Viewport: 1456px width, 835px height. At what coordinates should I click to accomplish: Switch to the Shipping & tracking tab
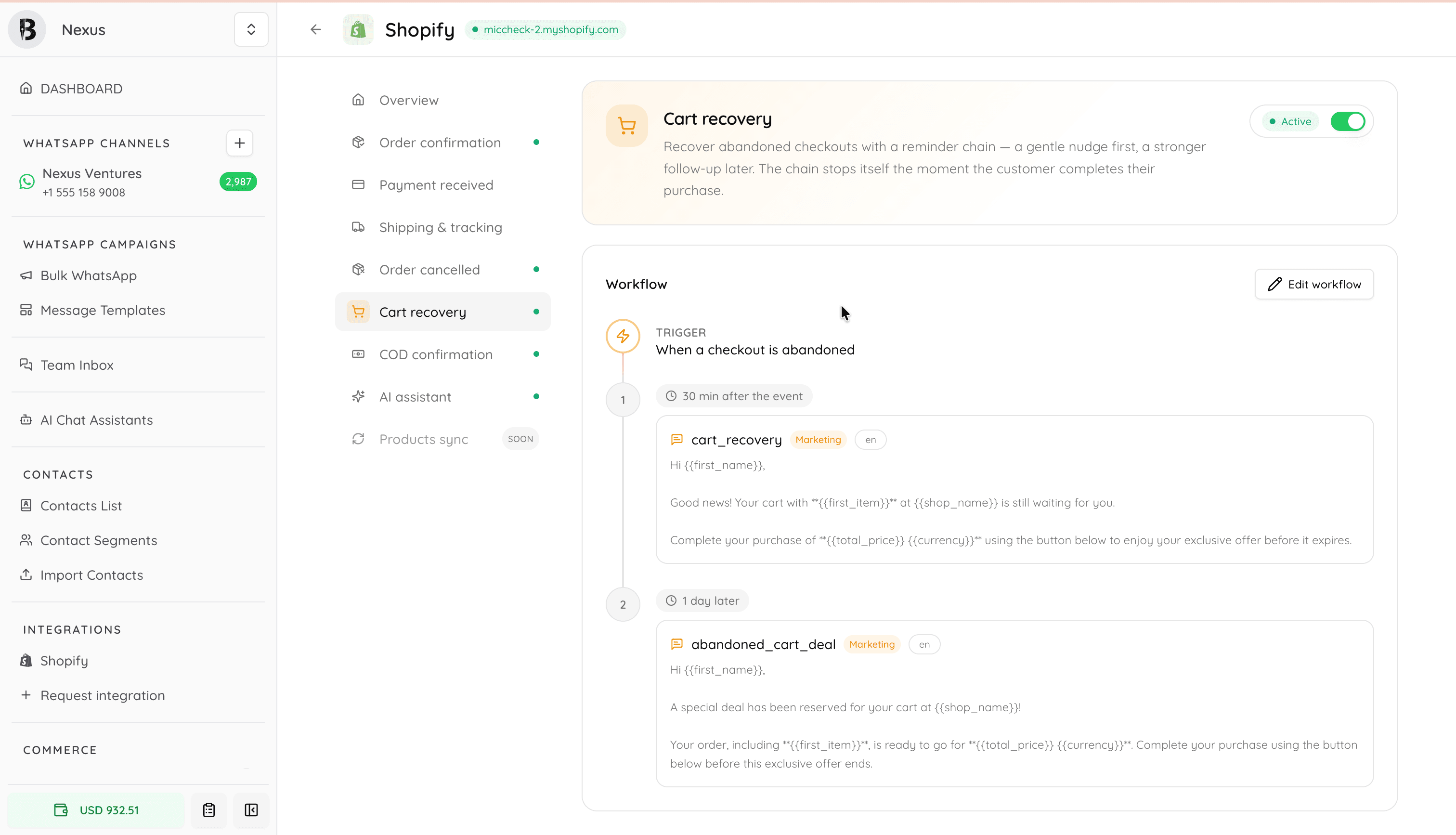click(442, 228)
